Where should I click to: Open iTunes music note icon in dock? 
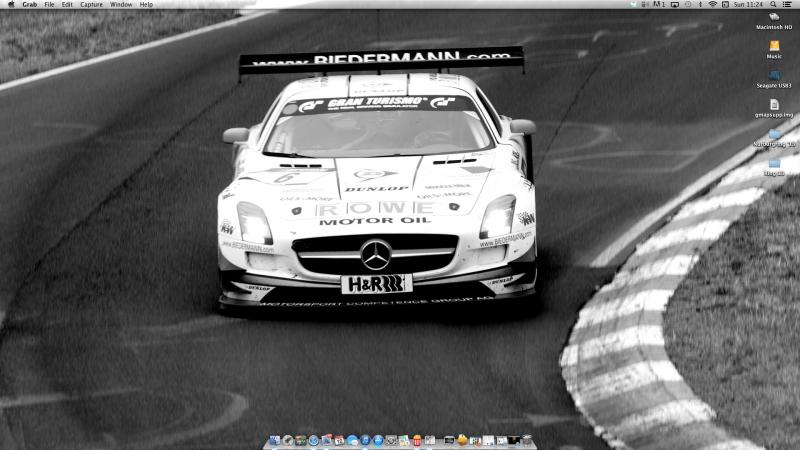tap(365, 440)
